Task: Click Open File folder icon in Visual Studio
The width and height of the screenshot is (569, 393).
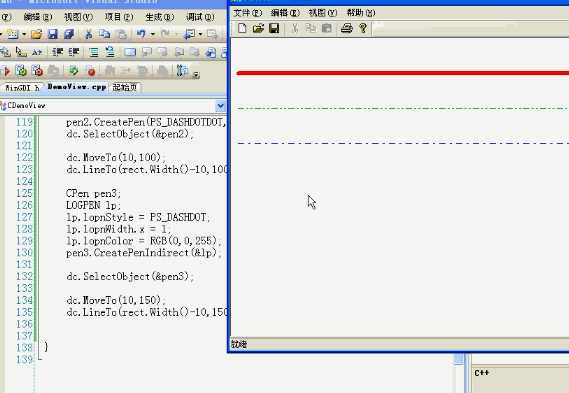Action: click(36, 34)
